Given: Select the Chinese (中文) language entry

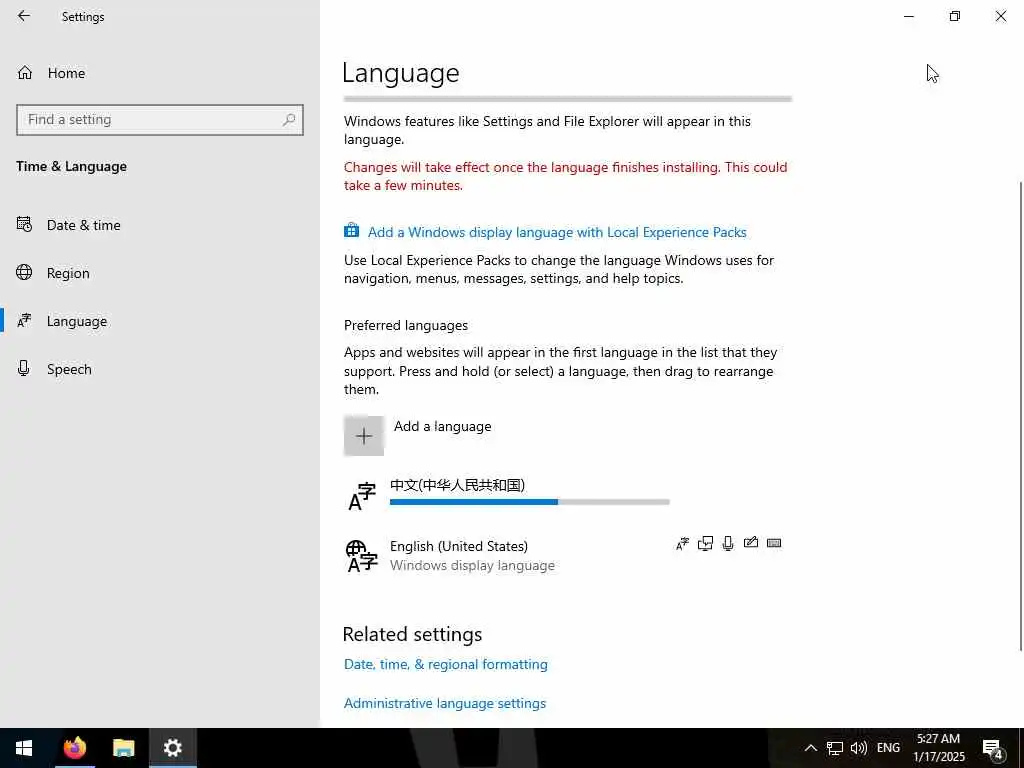Looking at the screenshot, I should [x=507, y=494].
